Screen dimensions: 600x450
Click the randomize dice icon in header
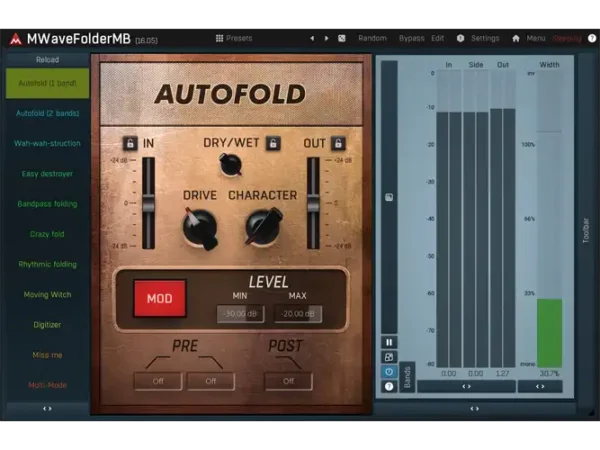click(x=342, y=38)
